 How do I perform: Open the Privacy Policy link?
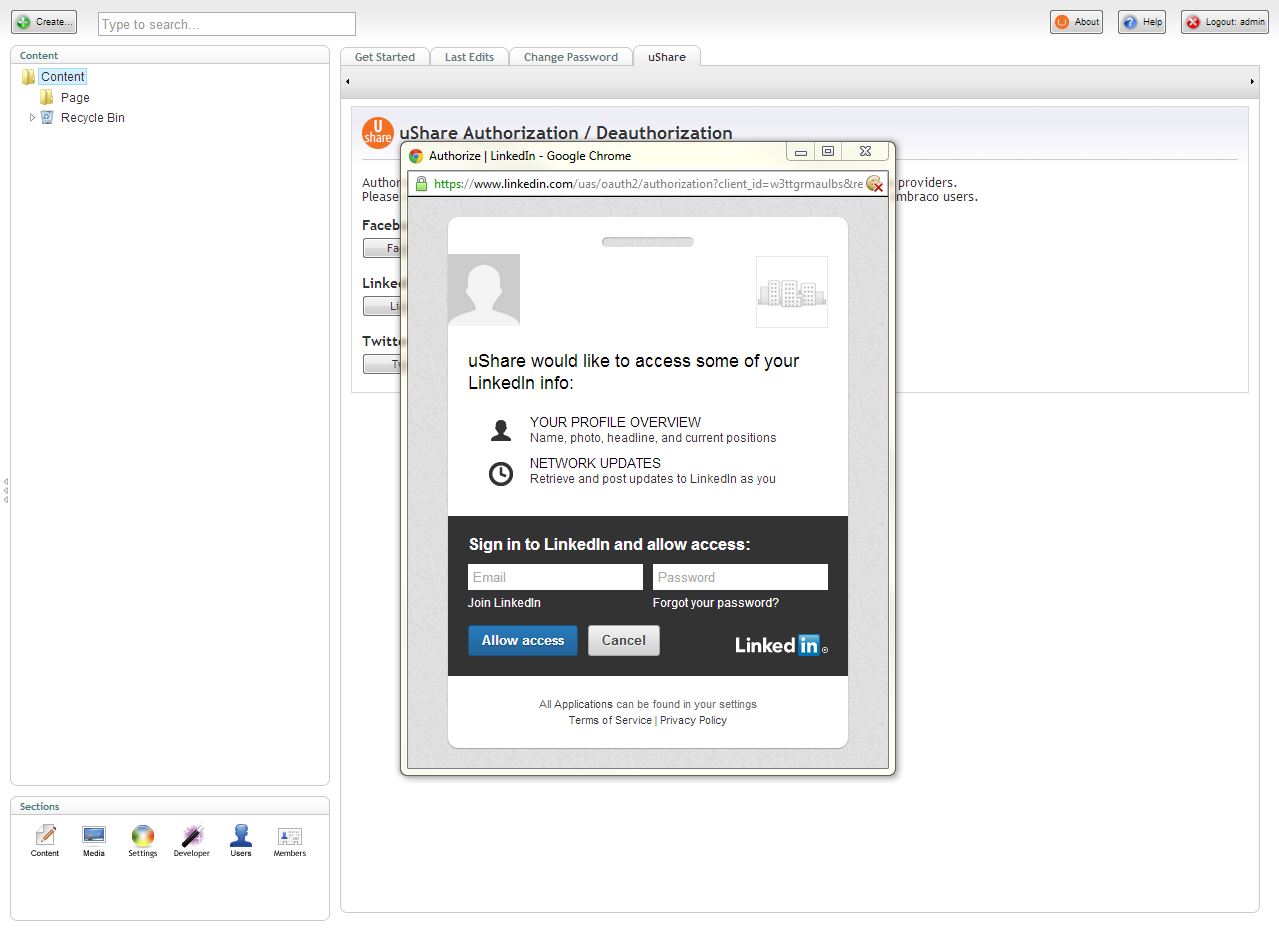(x=693, y=720)
